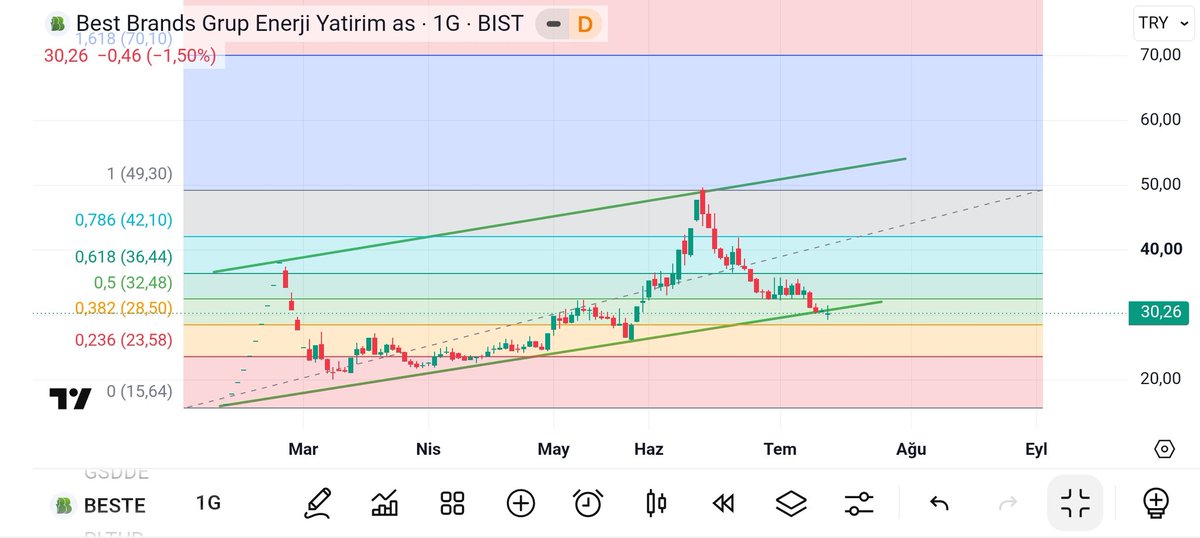The height and width of the screenshot is (538, 1200).
Task: Open the TRY currency dropdown
Action: click(x=1162, y=23)
